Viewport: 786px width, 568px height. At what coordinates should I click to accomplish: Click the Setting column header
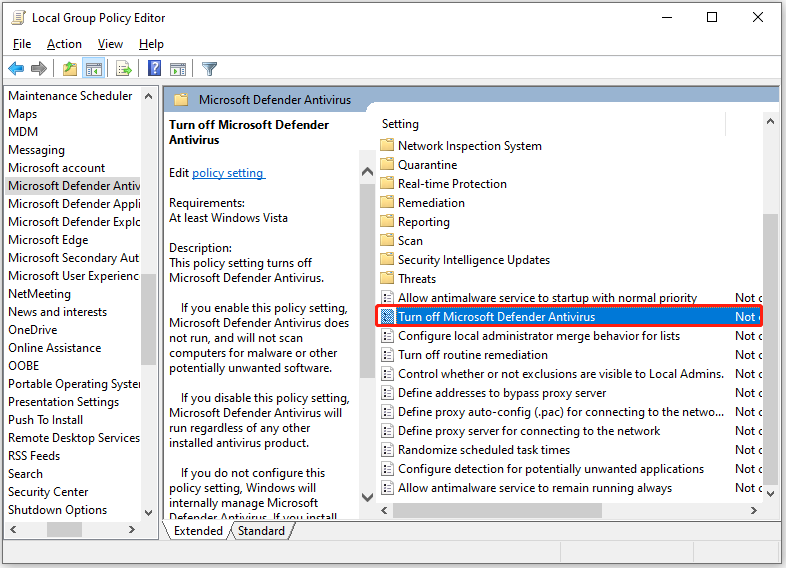pos(400,124)
